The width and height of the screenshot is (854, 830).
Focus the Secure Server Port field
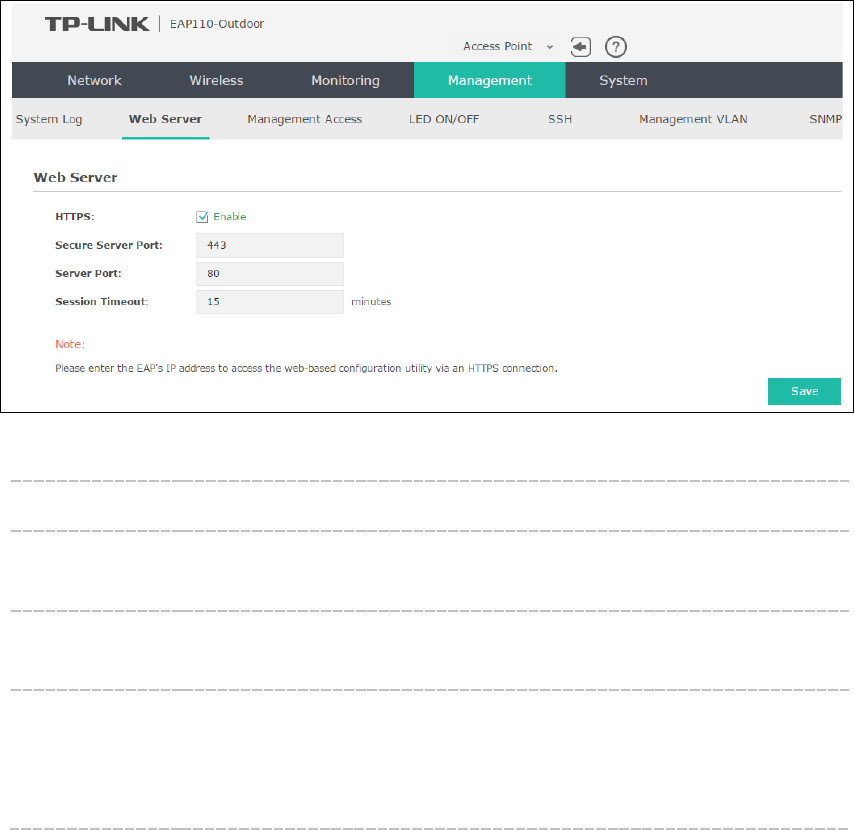270,245
